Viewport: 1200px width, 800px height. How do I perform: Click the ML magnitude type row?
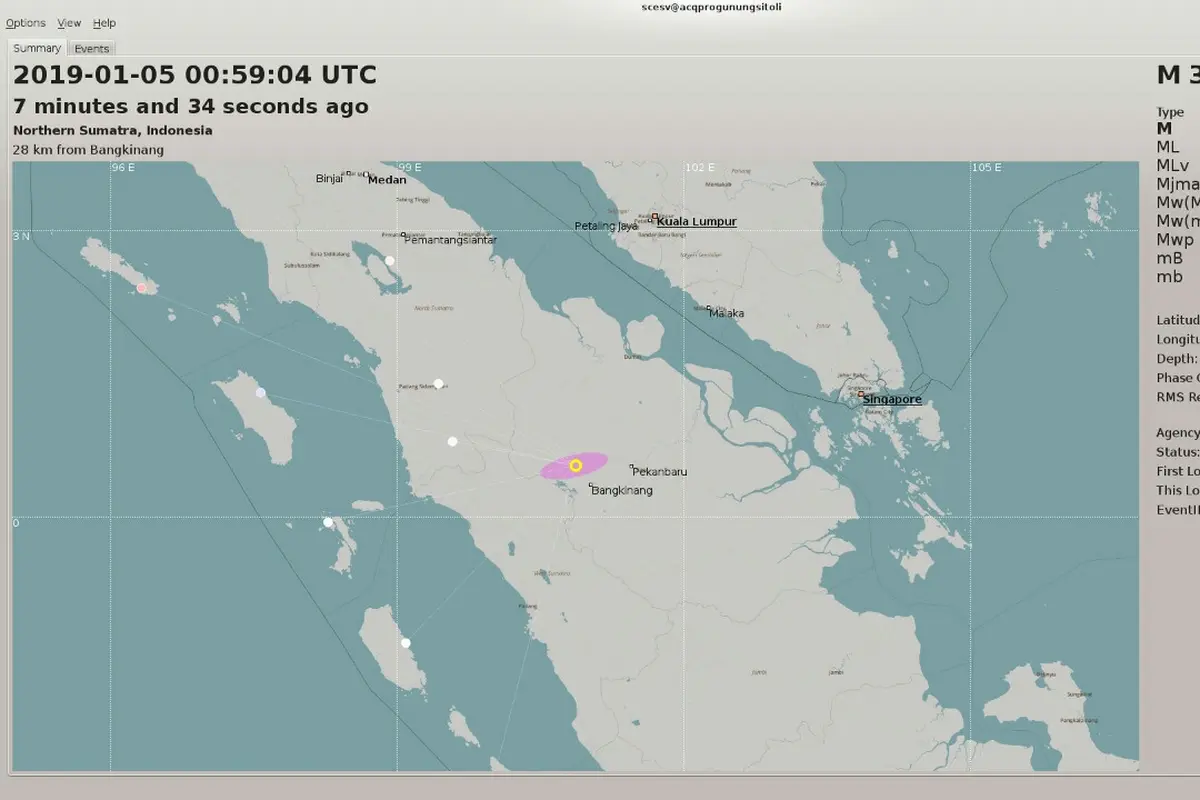click(1168, 147)
